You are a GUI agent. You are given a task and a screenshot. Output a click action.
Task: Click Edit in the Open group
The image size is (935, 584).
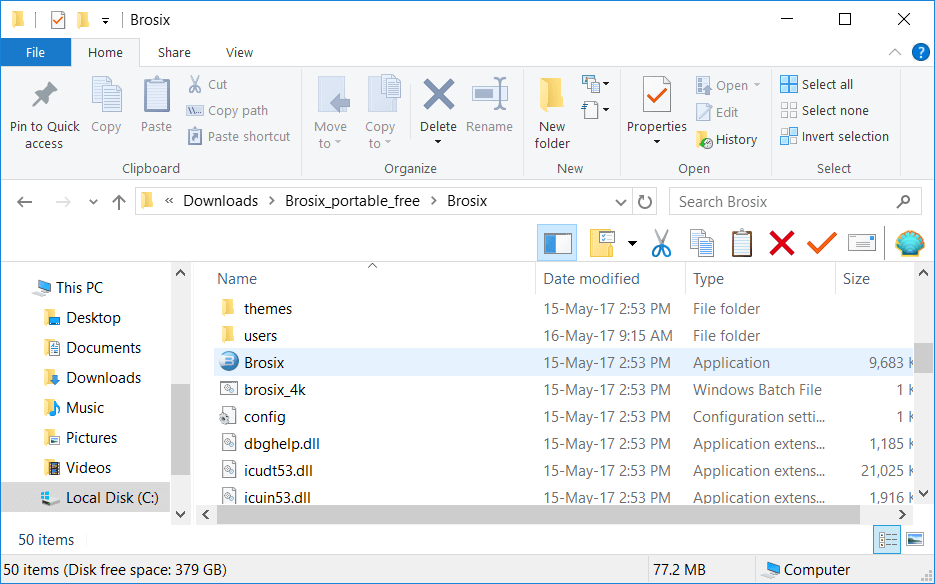pos(717,112)
